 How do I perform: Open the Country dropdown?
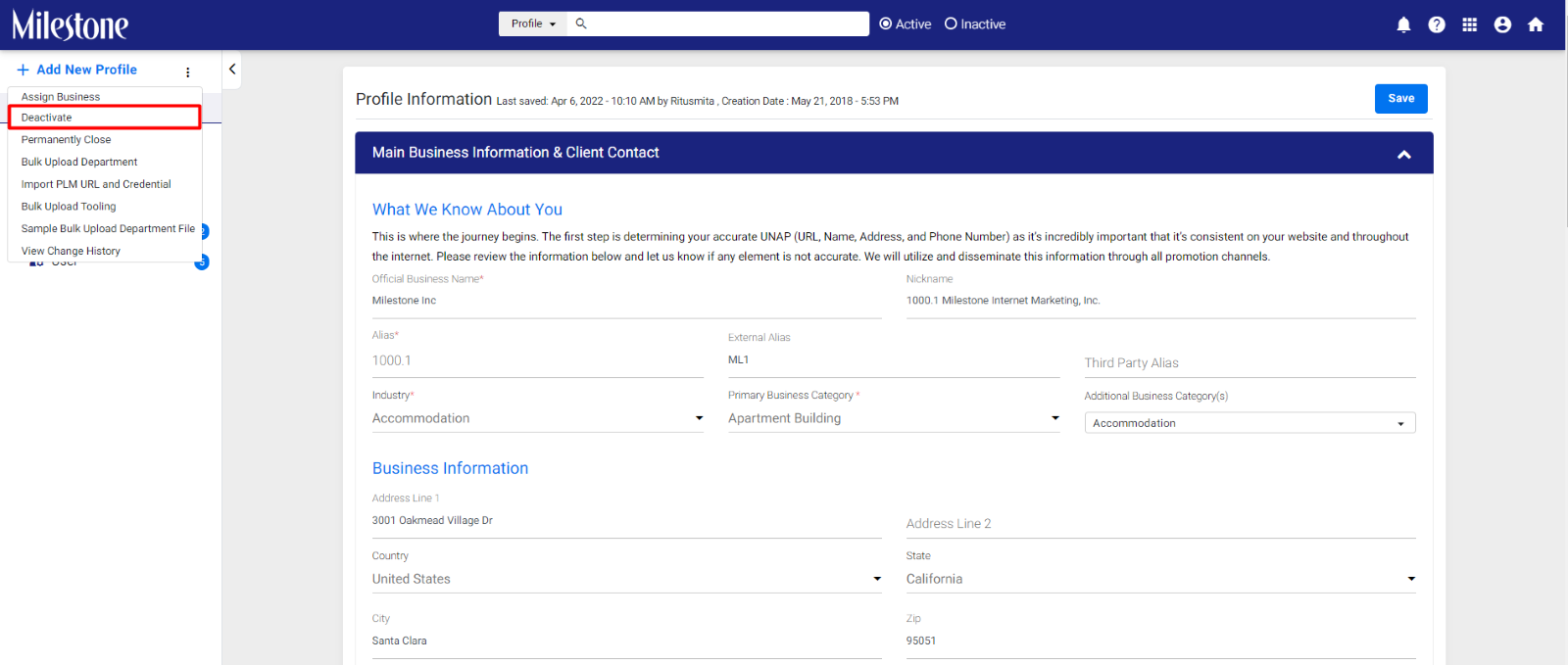[627, 579]
